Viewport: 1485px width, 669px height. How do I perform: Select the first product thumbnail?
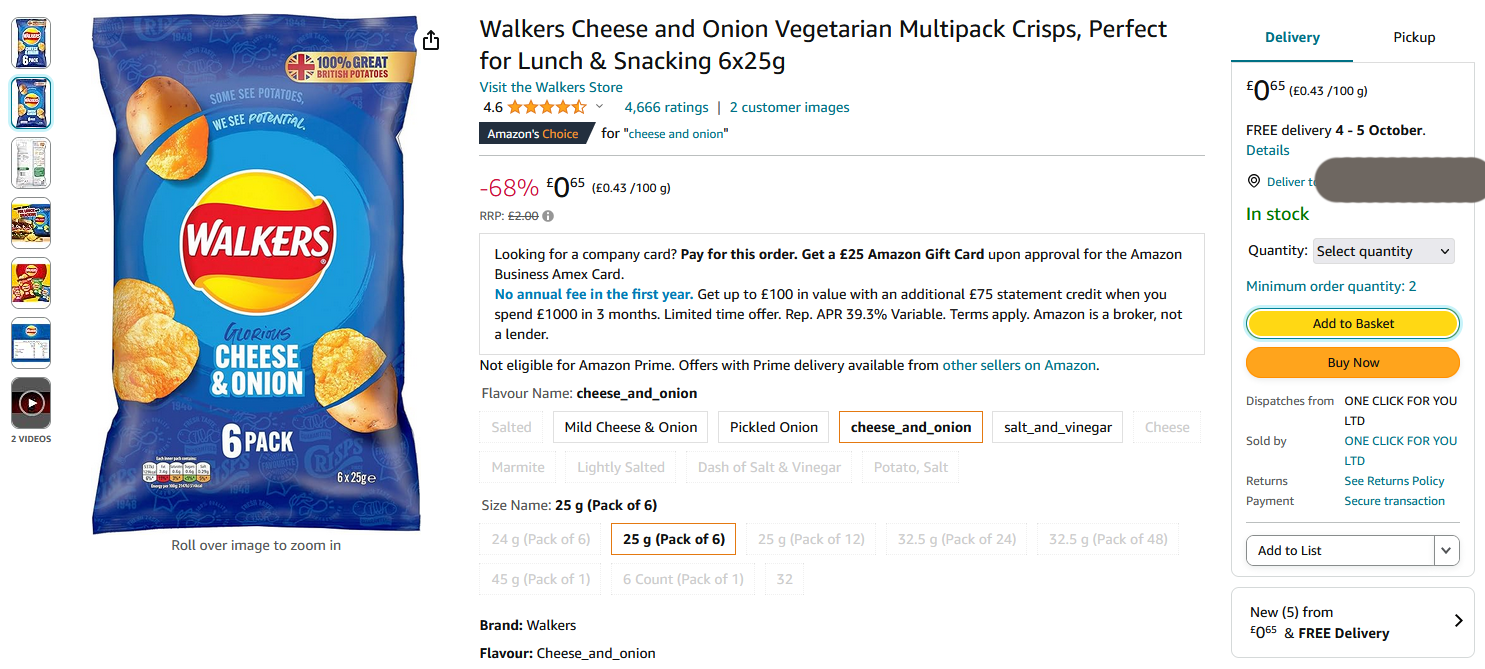[x=31, y=43]
